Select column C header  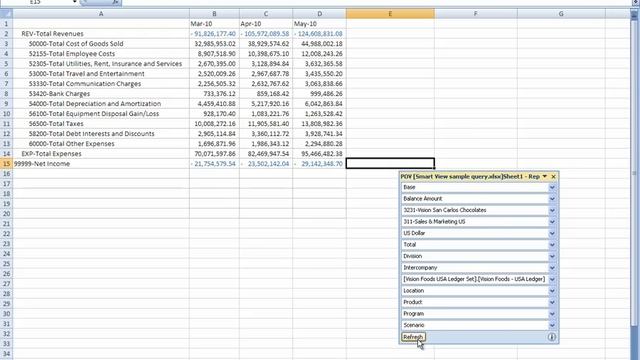coord(266,14)
